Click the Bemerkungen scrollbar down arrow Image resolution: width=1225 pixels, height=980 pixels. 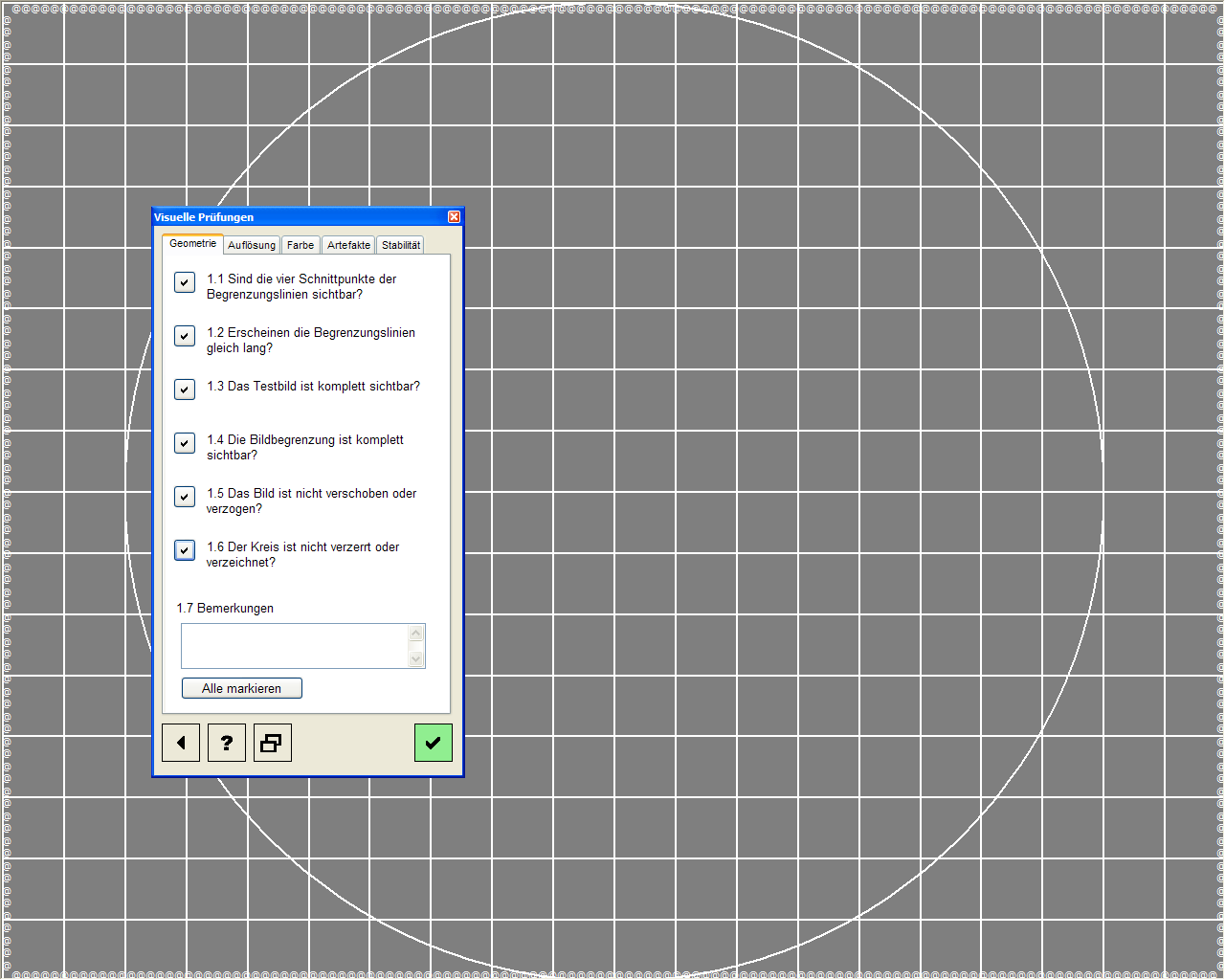click(415, 658)
